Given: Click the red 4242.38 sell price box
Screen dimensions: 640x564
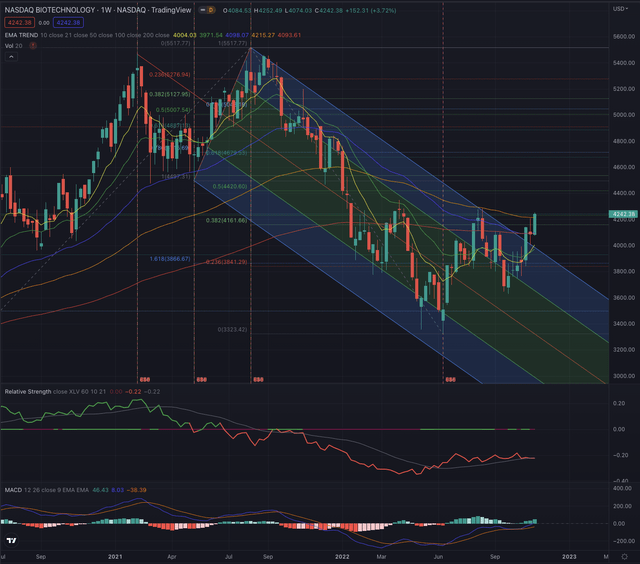Looking at the screenshot, I should pyautogui.click(x=20, y=23).
